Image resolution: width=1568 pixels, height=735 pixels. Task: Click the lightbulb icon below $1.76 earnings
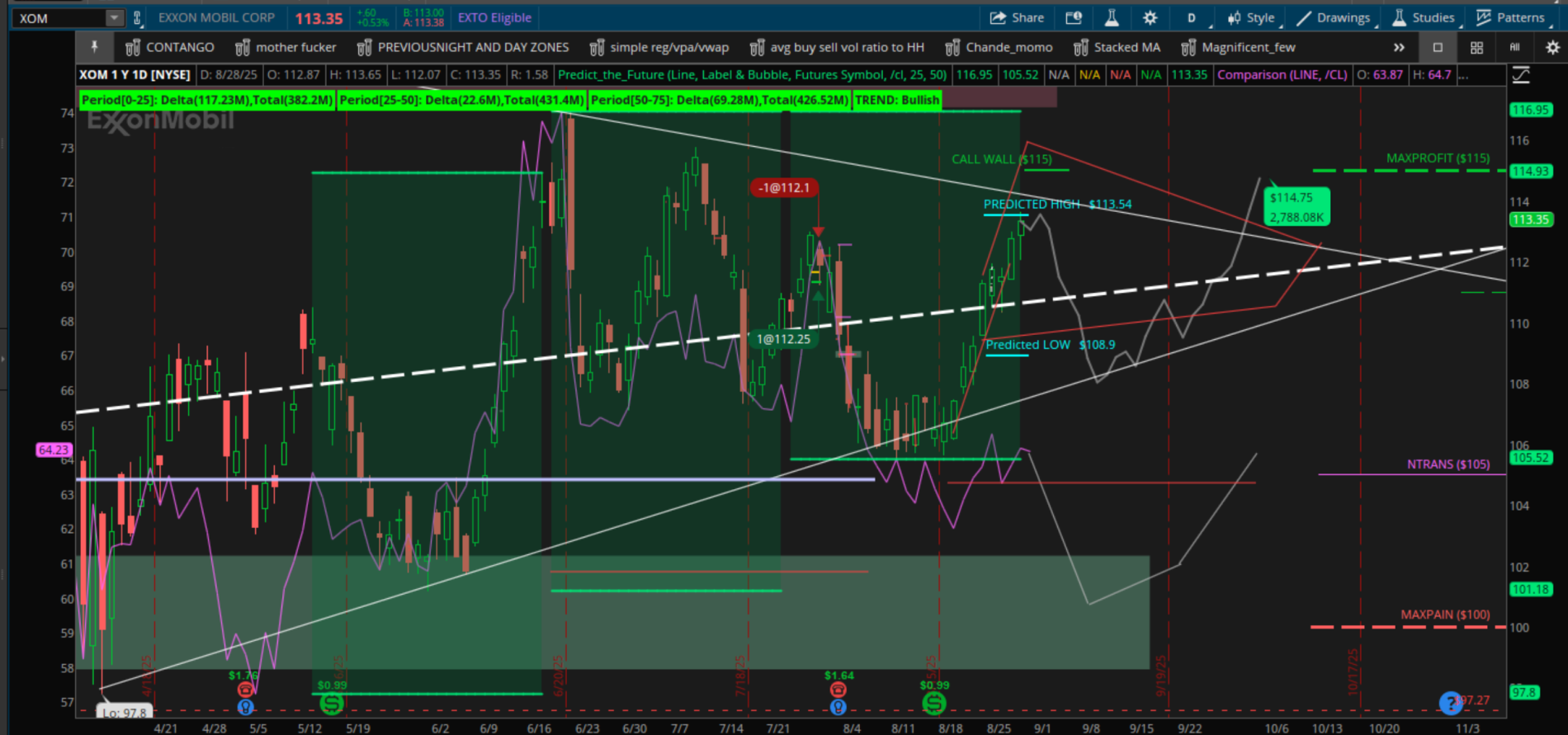point(245,707)
